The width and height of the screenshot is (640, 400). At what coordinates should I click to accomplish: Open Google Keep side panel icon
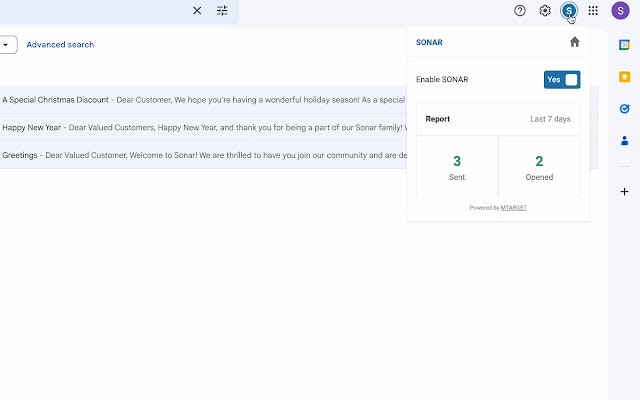point(624,77)
